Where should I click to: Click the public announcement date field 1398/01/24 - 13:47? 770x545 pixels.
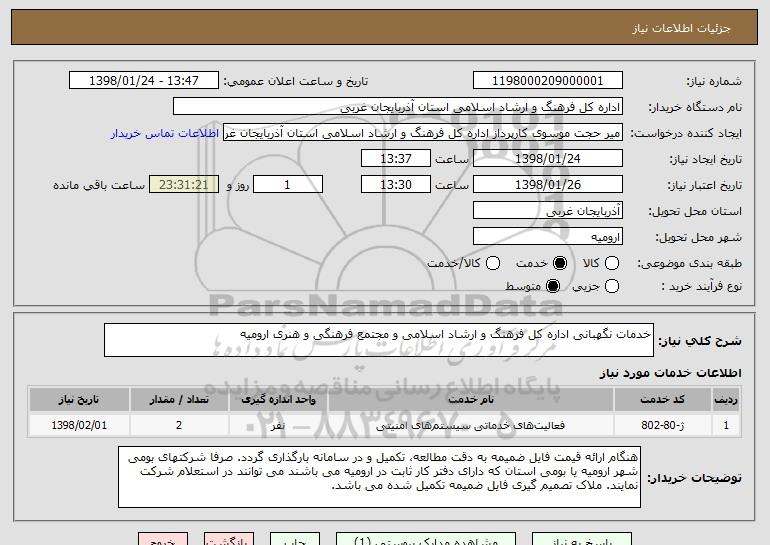pos(144,81)
